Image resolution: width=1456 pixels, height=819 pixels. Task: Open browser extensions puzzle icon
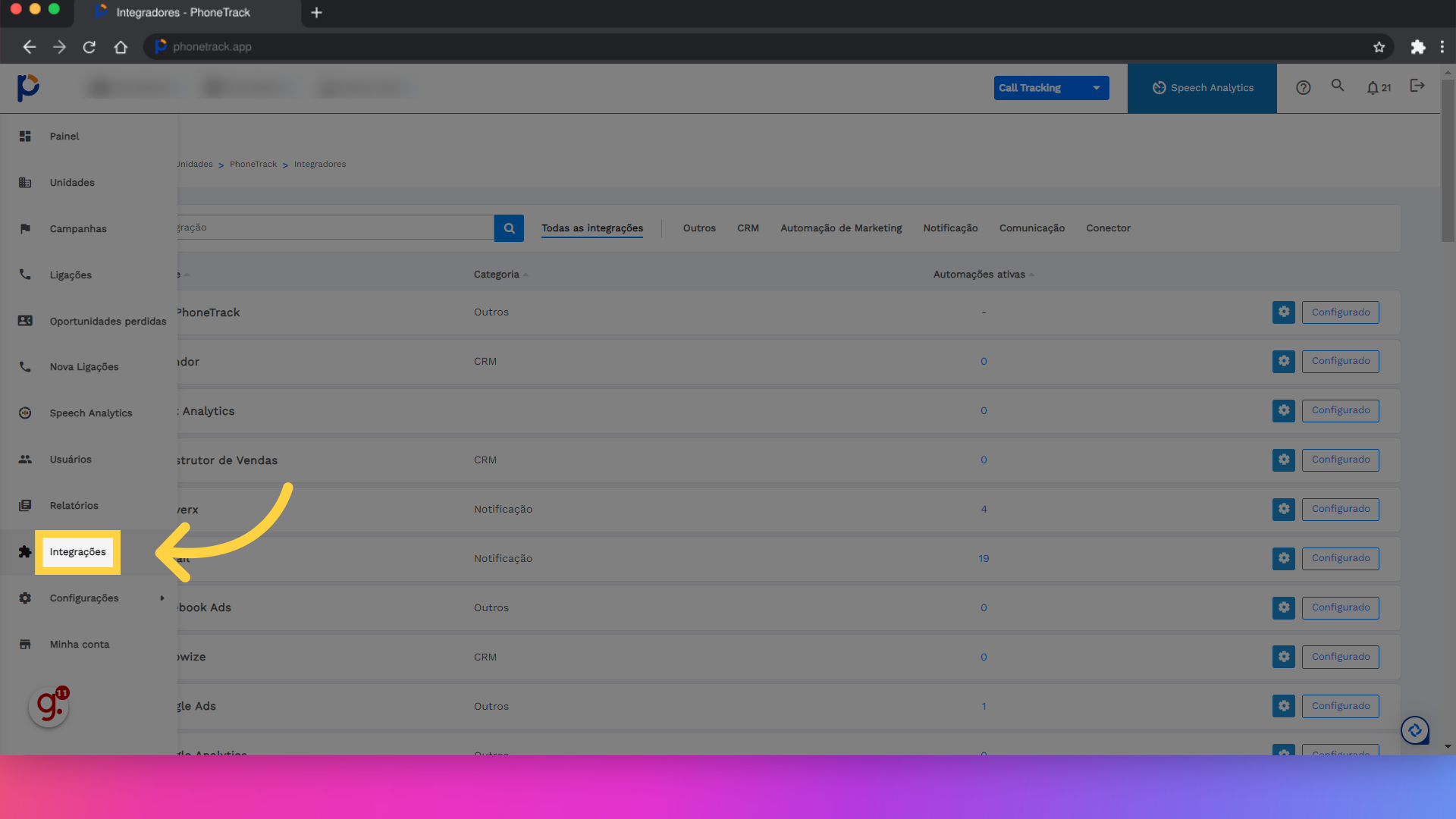[x=1418, y=47]
